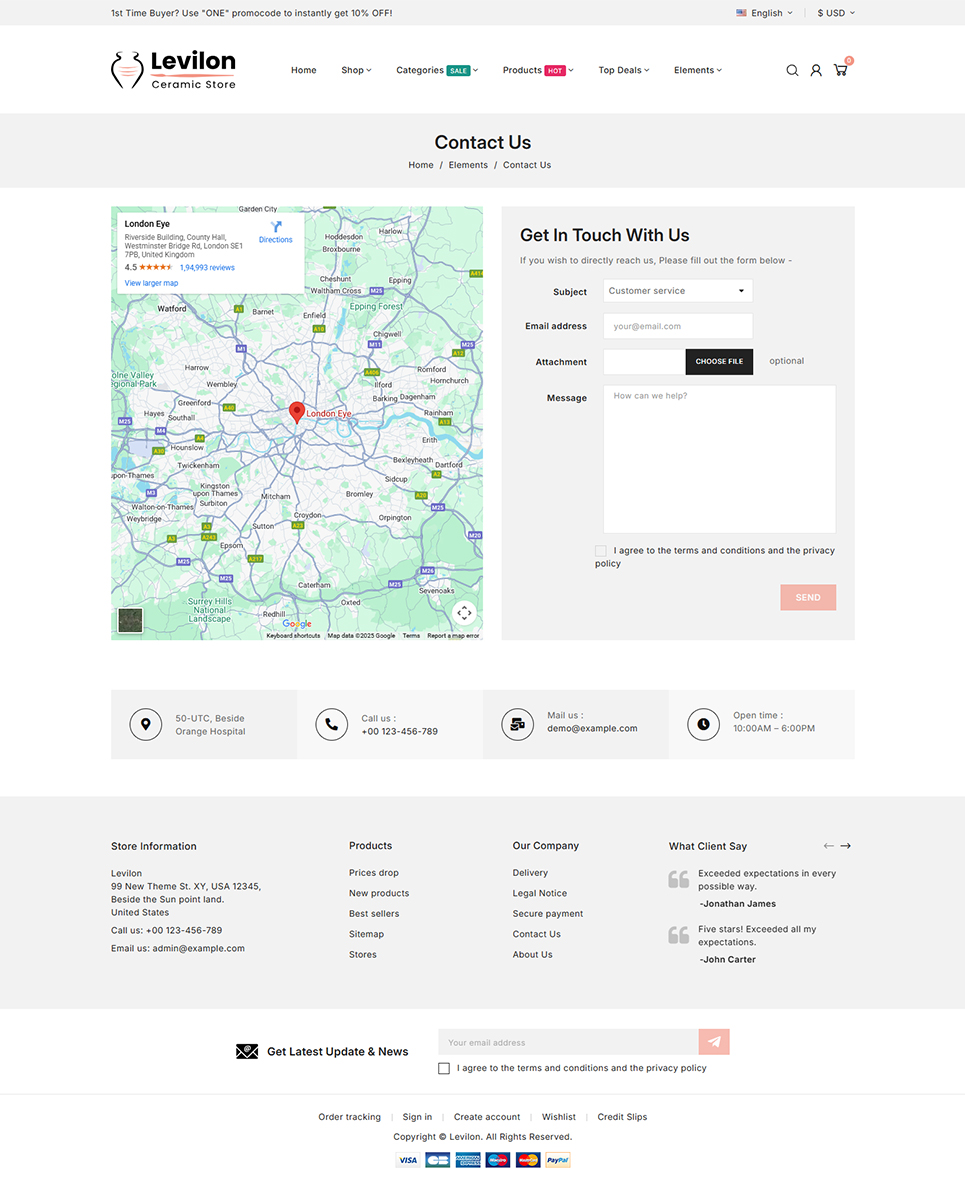Screen dimensions: 965x1186
Task: Click the map fullscreen/camera control icon
Action: [x=464, y=613]
